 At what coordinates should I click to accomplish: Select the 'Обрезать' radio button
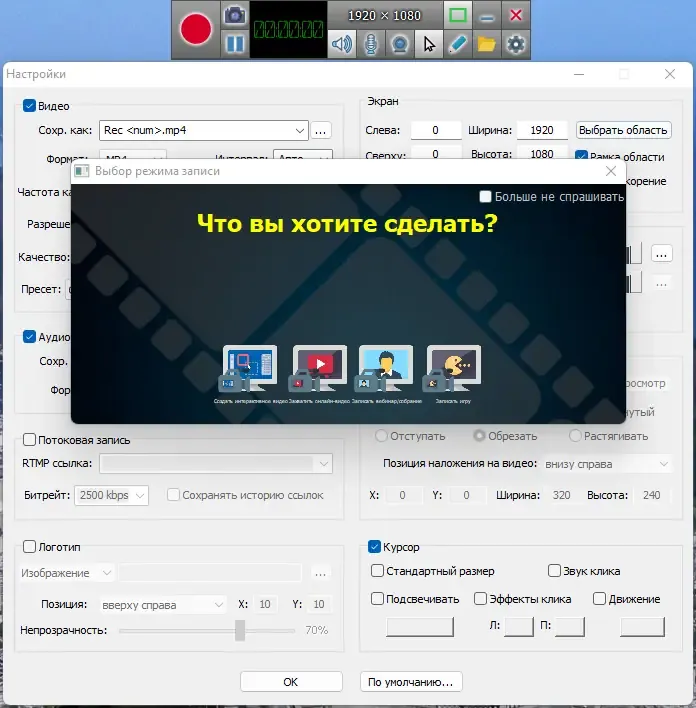point(479,436)
